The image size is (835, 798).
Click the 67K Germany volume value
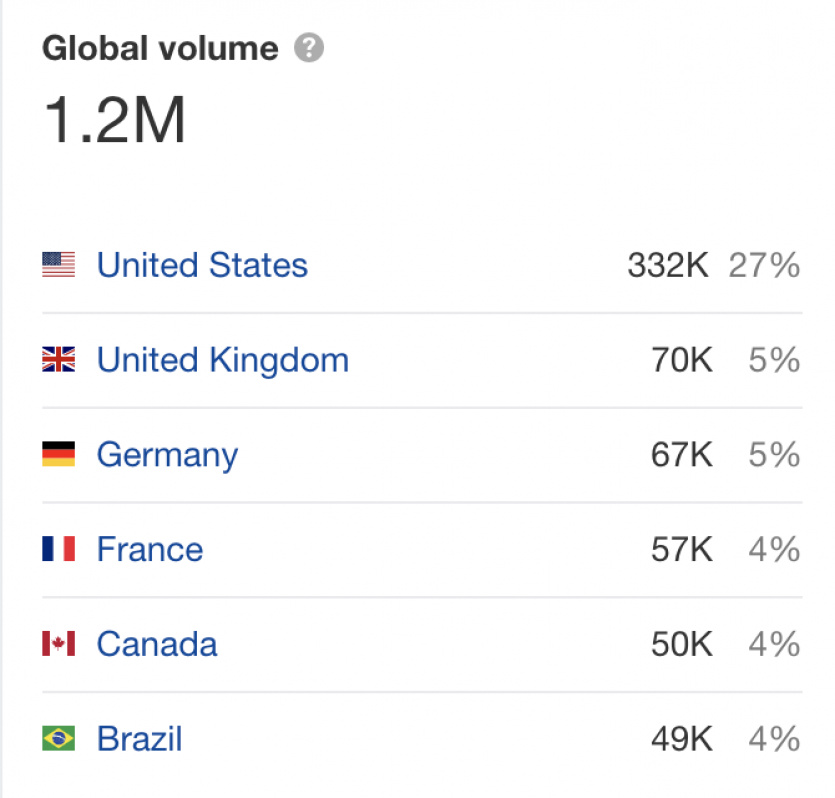click(682, 454)
